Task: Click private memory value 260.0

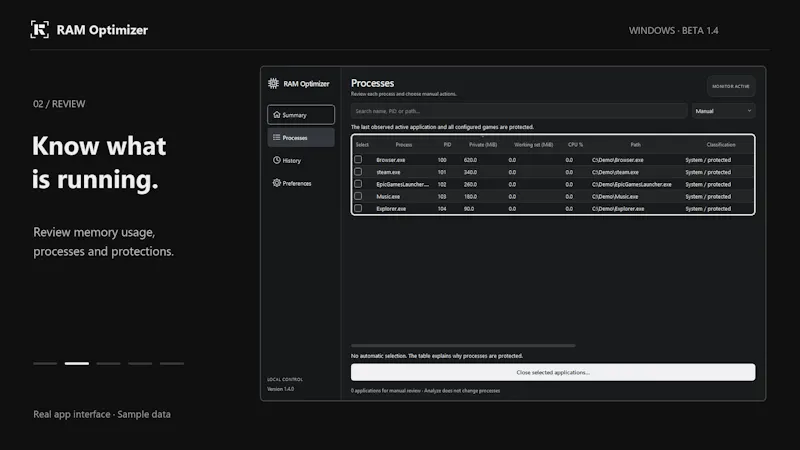Action: coord(470,184)
